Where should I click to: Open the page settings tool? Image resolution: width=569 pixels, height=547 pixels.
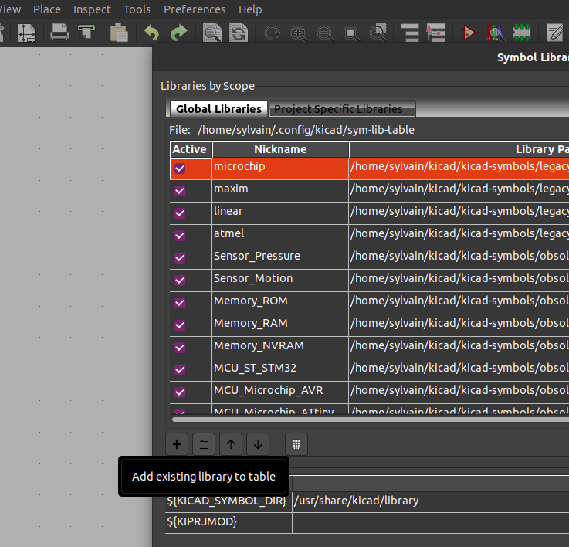pyautogui.click(x=26, y=33)
